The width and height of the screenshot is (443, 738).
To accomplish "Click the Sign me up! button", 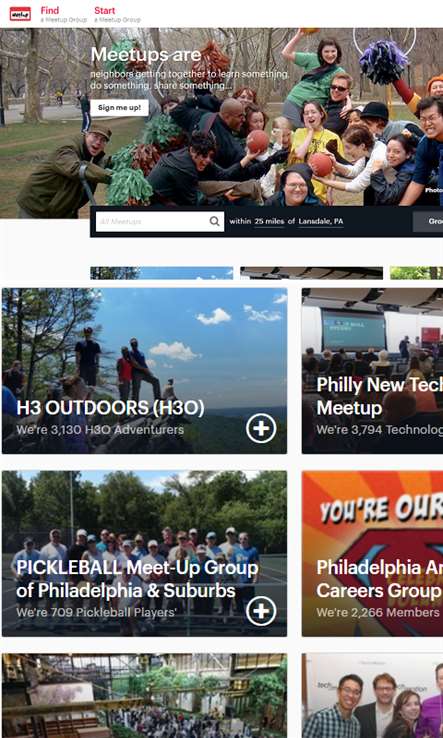I will (x=119, y=108).
